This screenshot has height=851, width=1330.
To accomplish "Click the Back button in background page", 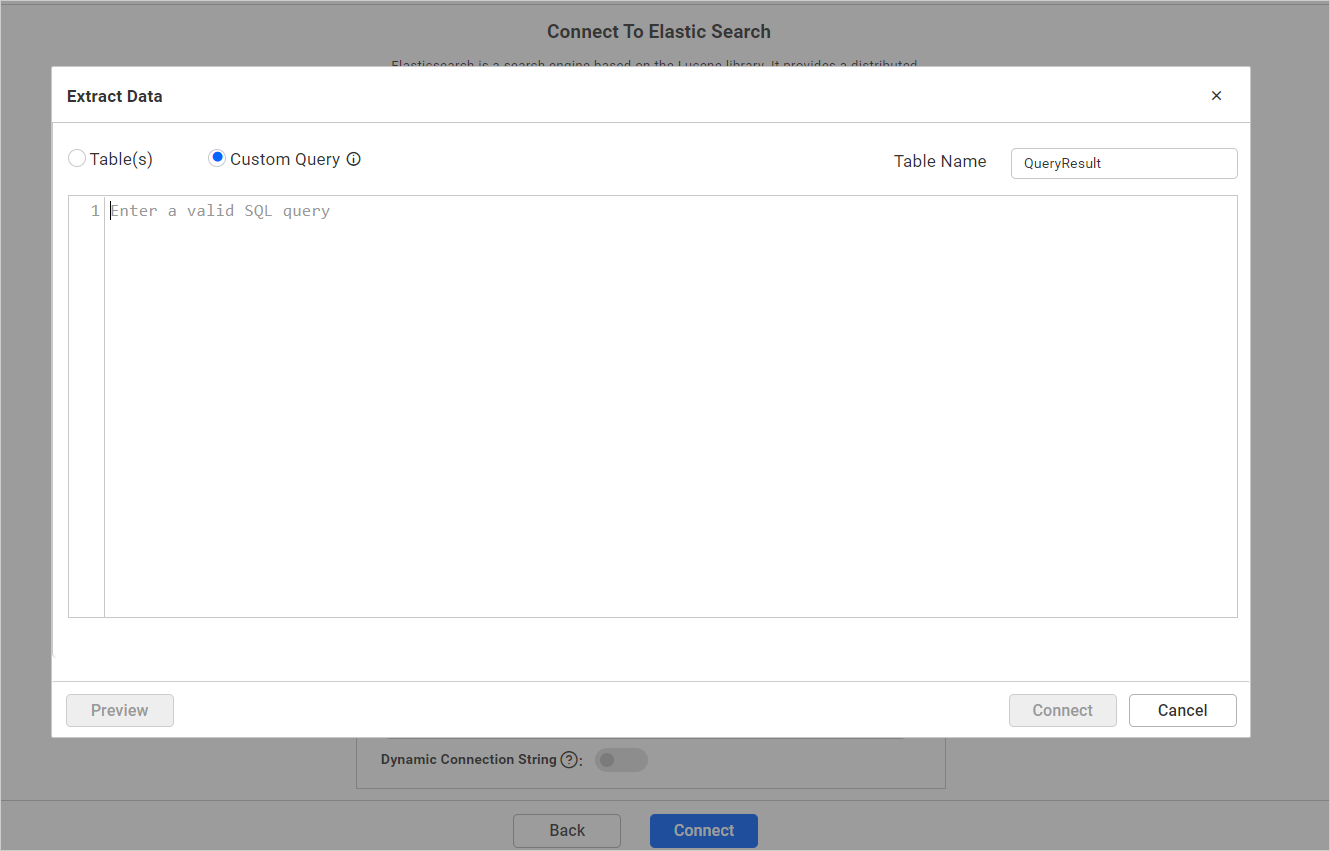I will (567, 830).
